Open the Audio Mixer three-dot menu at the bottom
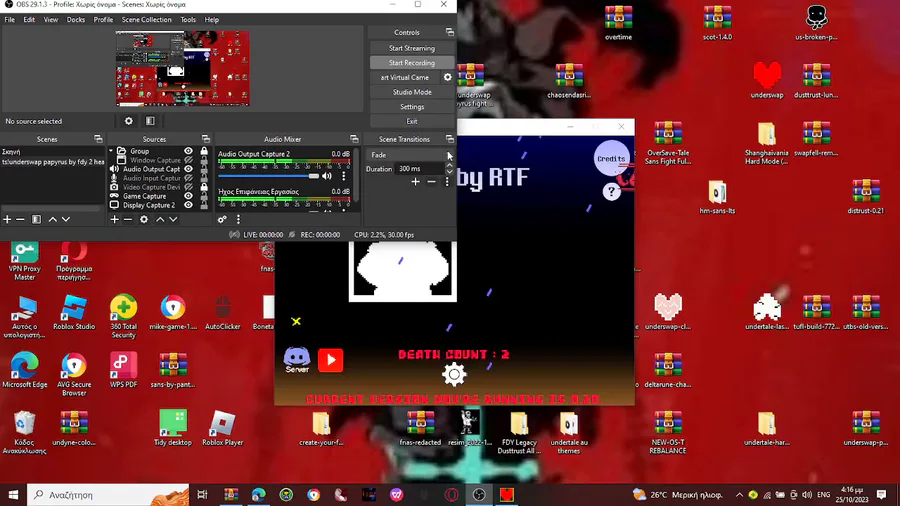The height and width of the screenshot is (506, 900). tap(238, 220)
